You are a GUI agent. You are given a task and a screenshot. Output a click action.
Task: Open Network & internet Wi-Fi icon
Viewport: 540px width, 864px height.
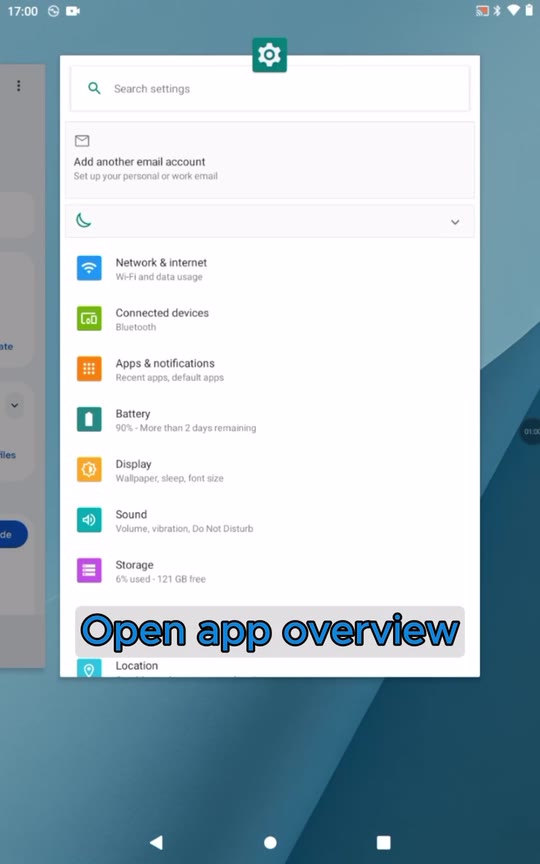point(89,268)
